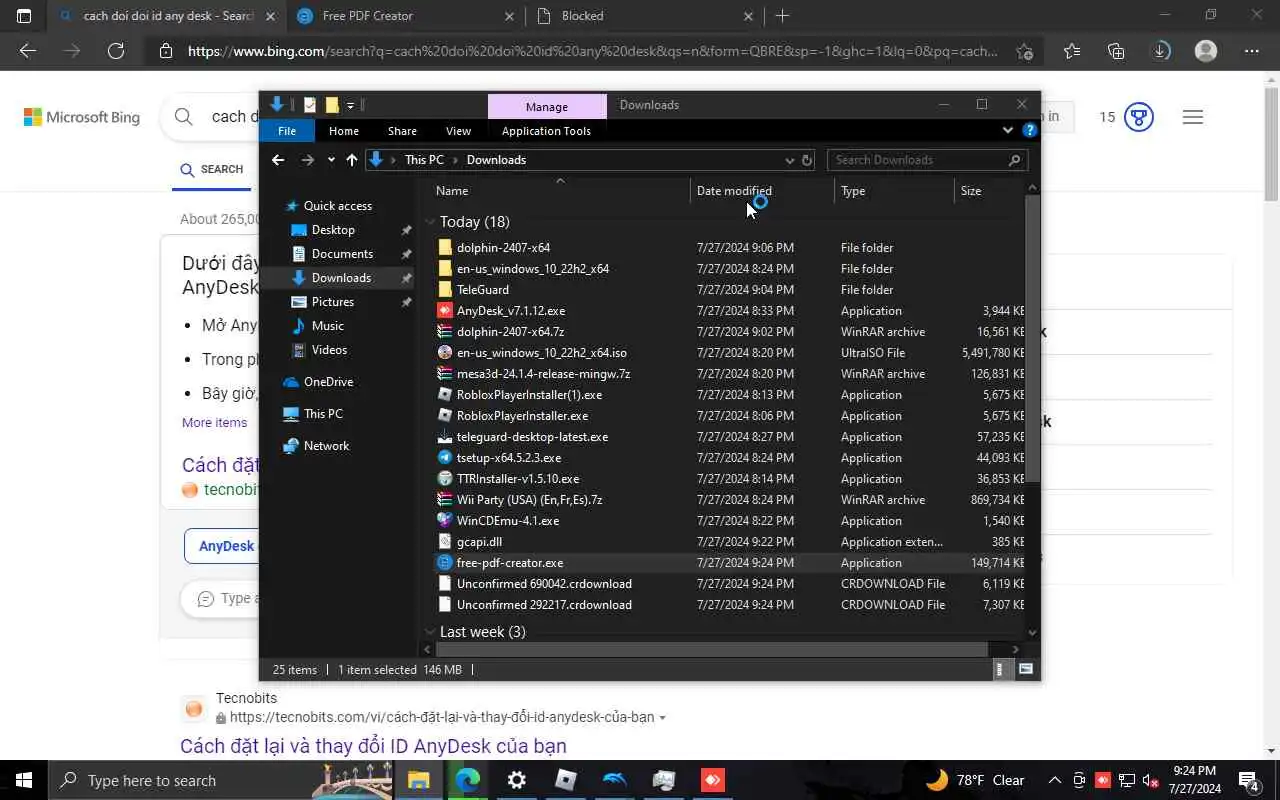
Task: Open Roblox from the taskbar
Action: pos(566,780)
